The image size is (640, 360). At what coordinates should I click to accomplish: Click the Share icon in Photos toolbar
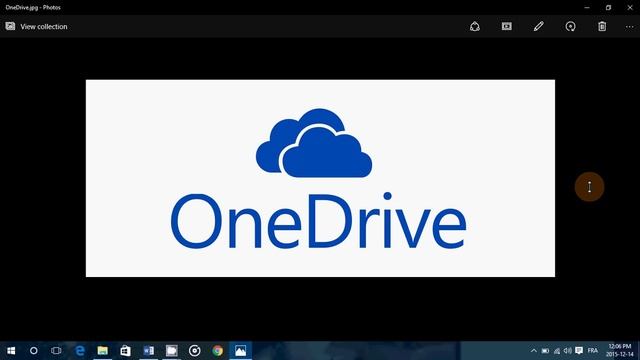click(474, 27)
